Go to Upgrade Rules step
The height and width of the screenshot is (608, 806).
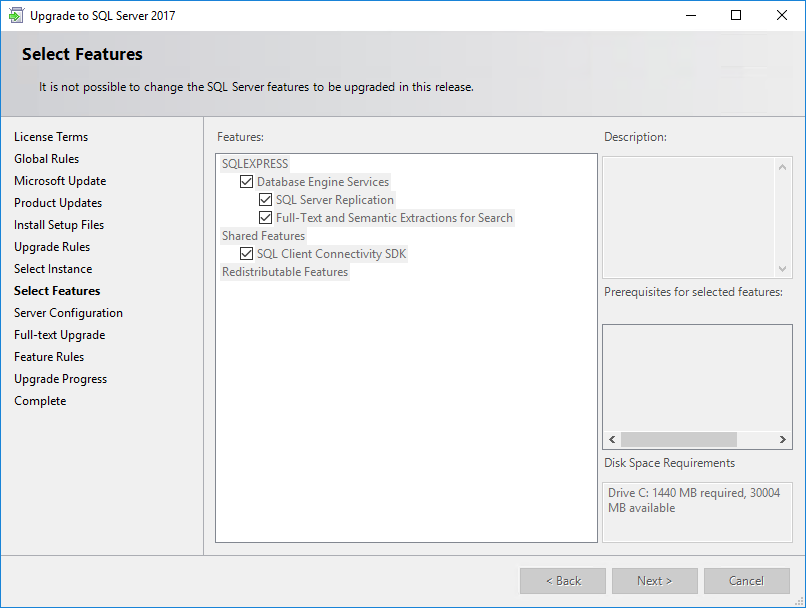coord(52,247)
